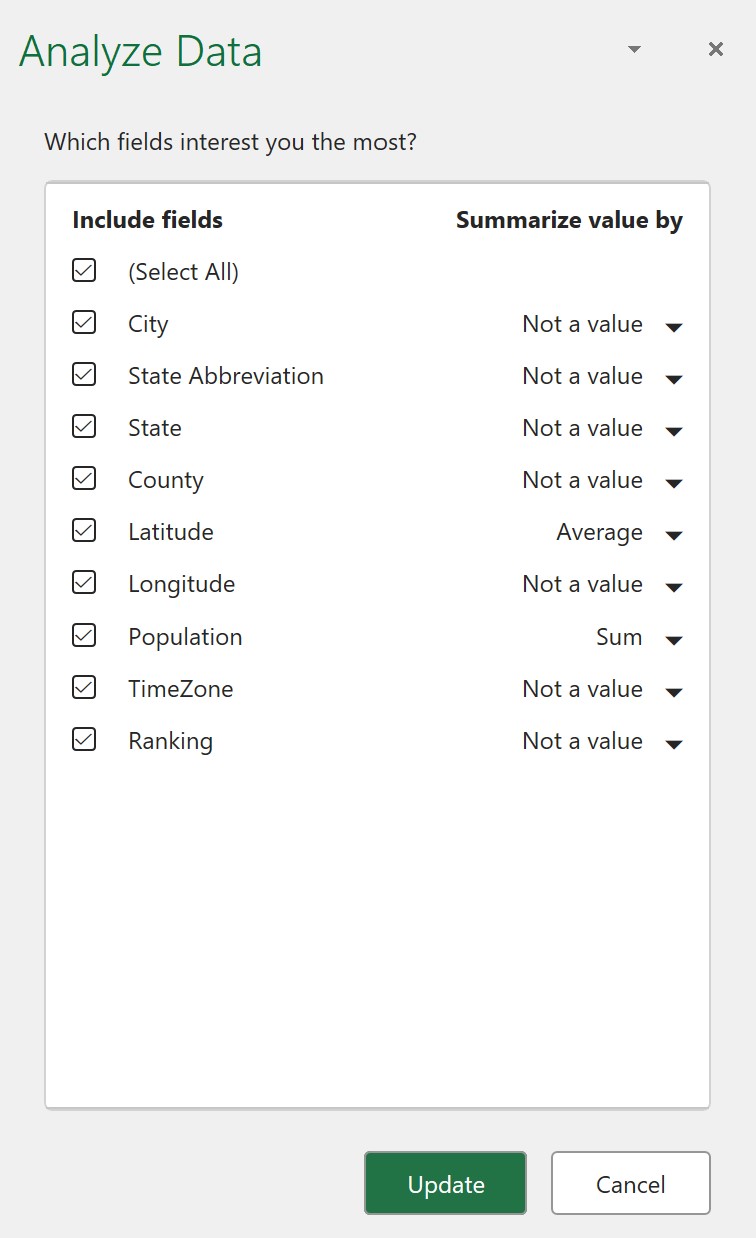756x1238 pixels.
Task: Deselect the Longitude field
Action: pos(84,582)
